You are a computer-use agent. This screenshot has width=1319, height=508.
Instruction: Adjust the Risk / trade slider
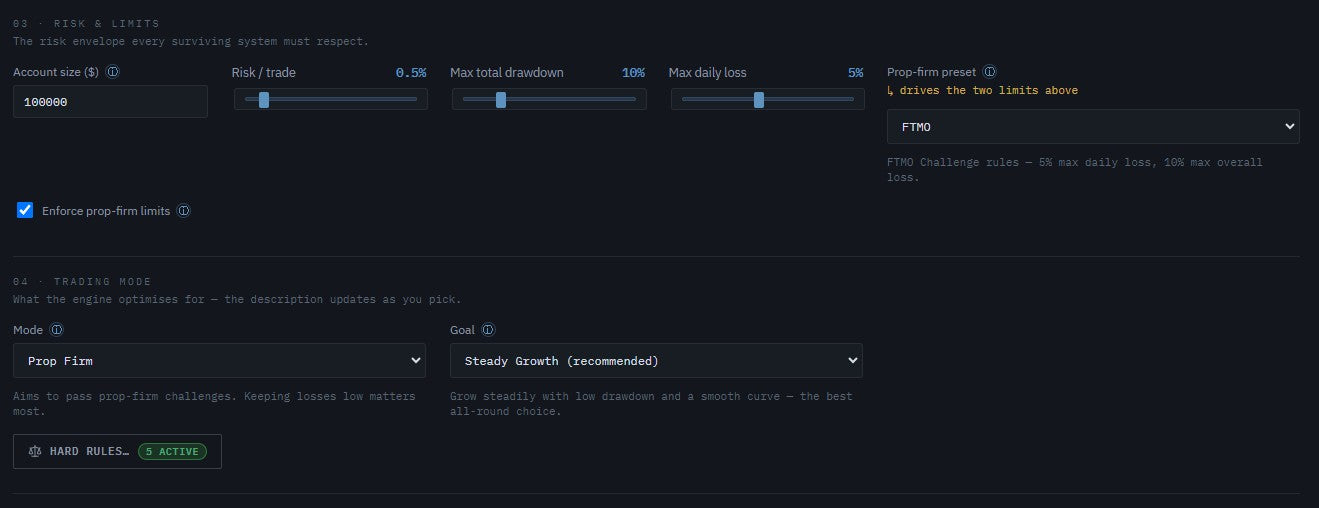coord(330,99)
